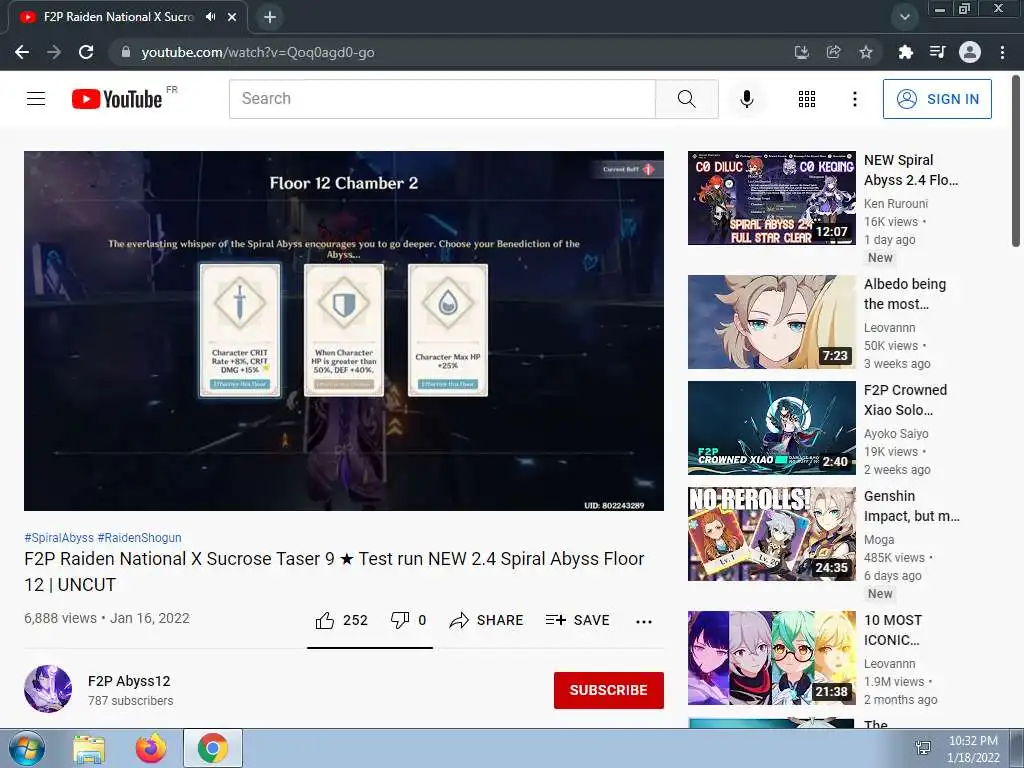Open more actions menu under the video
The width and height of the screenshot is (1024, 768).
[x=644, y=622]
